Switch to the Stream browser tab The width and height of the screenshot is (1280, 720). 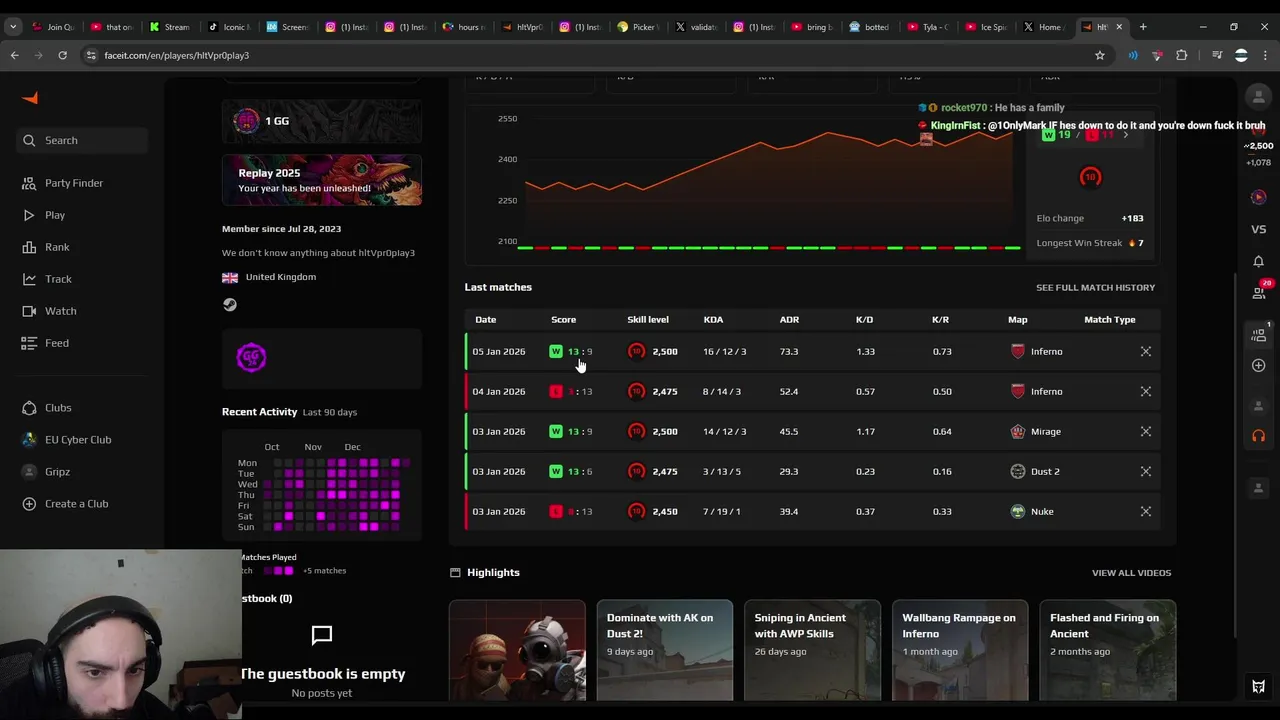click(x=170, y=27)
